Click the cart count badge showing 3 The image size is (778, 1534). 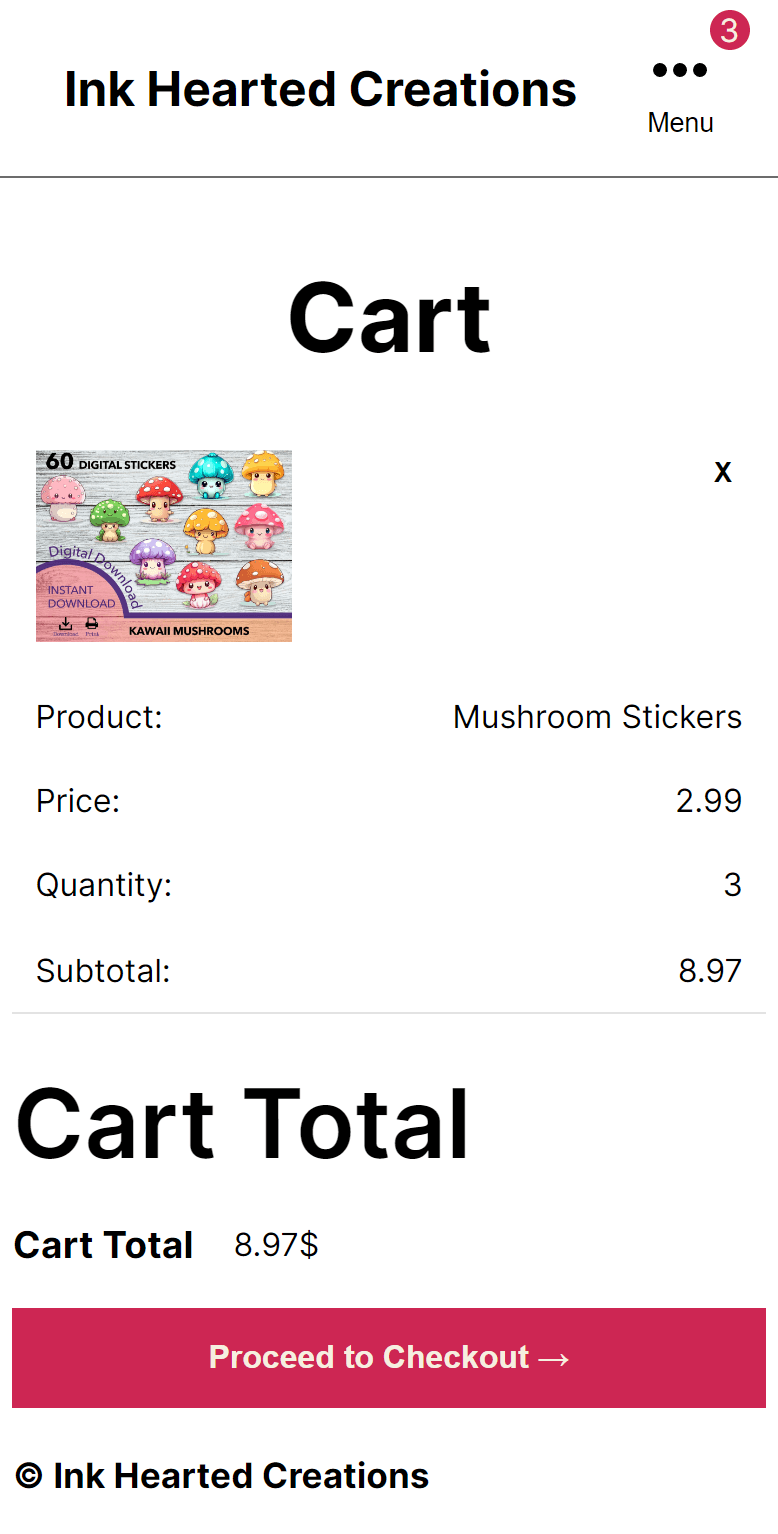(729, 31)
